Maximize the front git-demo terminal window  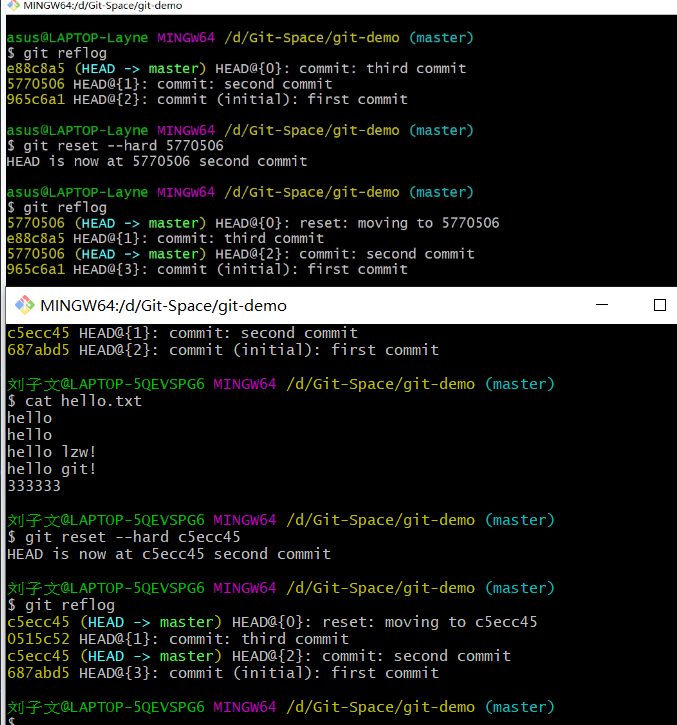(659, 305)
